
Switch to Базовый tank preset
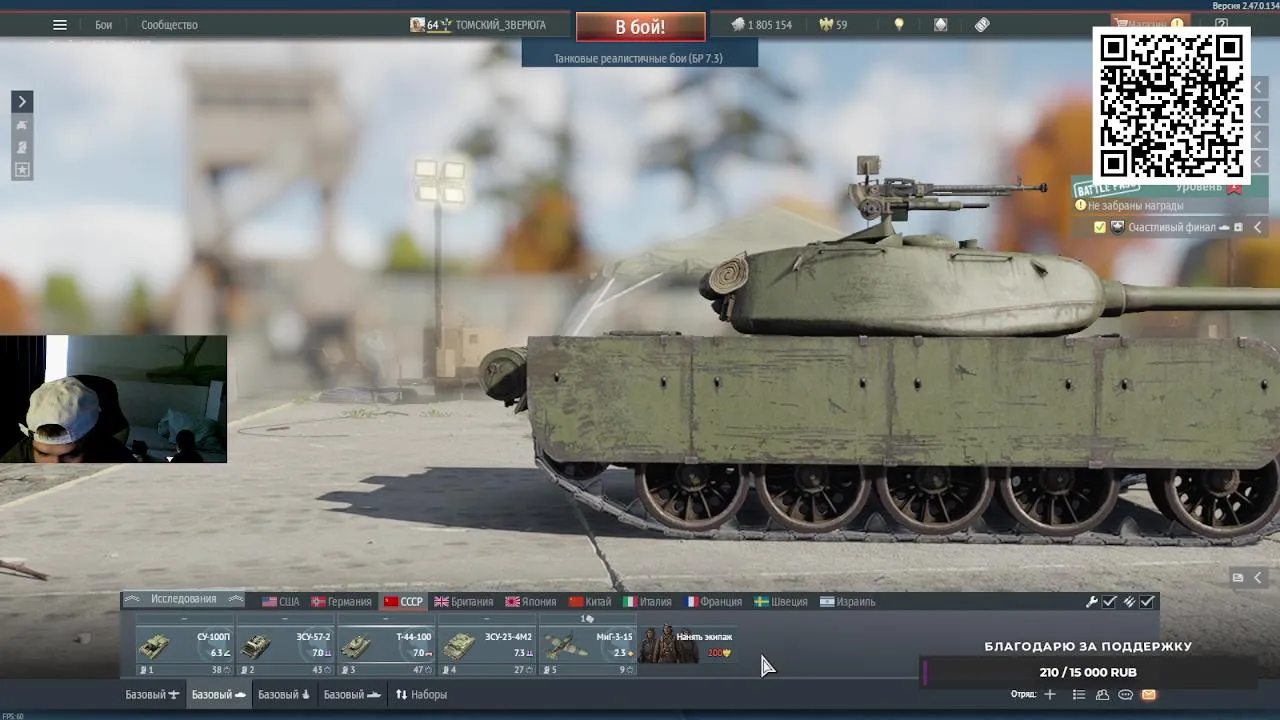click(x=219, y=694)
